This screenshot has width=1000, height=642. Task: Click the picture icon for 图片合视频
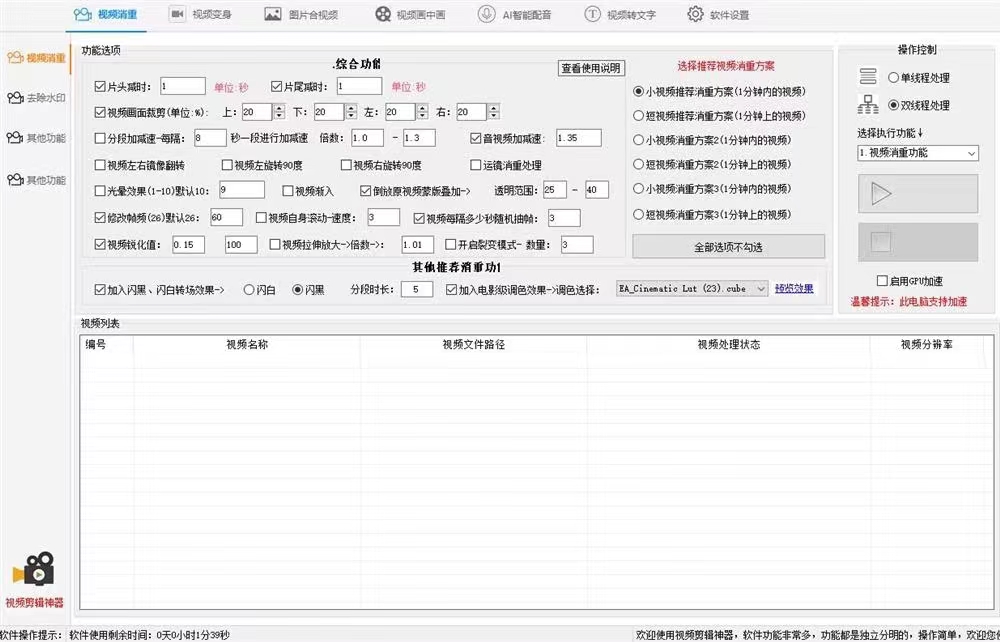(x=272, y=15)
